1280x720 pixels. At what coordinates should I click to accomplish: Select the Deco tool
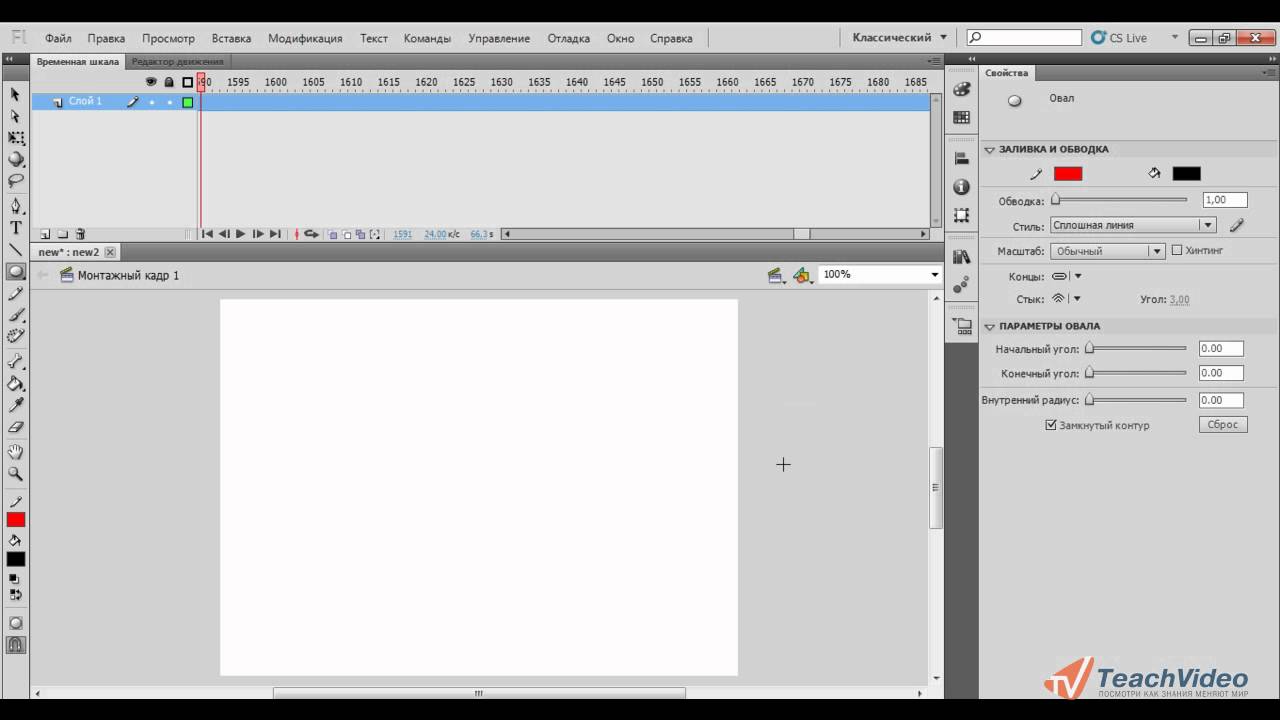(16, 338)
